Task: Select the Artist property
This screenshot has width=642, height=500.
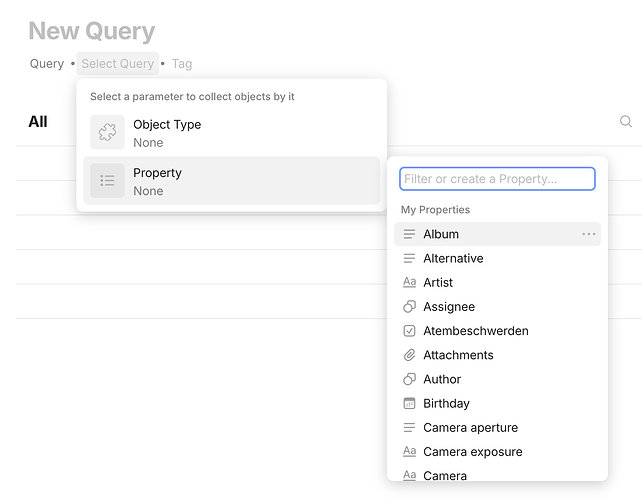Action: point(497,283)
